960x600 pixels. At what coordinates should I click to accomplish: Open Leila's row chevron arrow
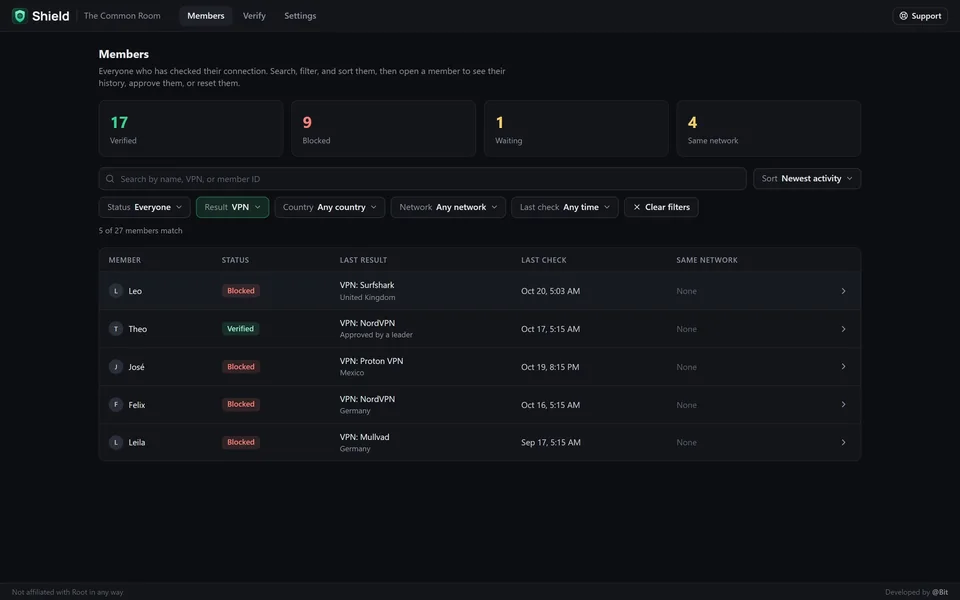(843, 442)
